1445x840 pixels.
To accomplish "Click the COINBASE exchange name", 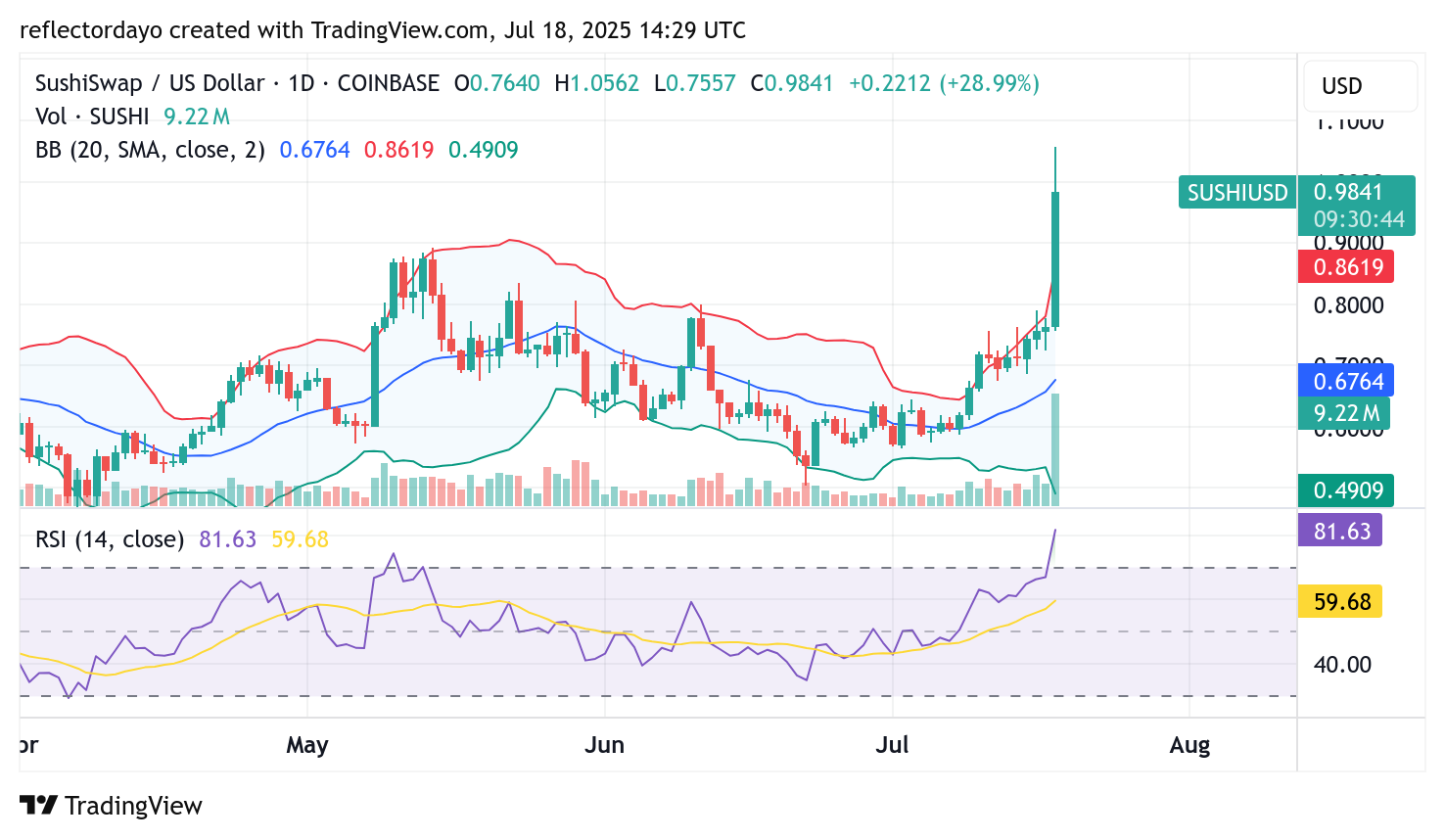I will click(389, 83).
